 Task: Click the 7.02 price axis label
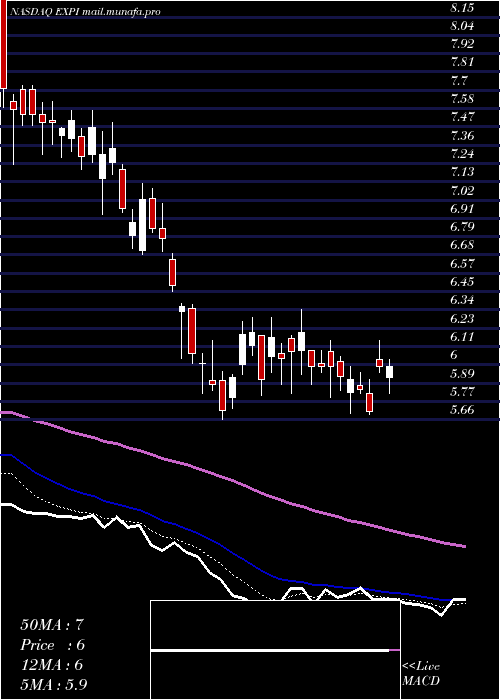(x=462, y=191)
